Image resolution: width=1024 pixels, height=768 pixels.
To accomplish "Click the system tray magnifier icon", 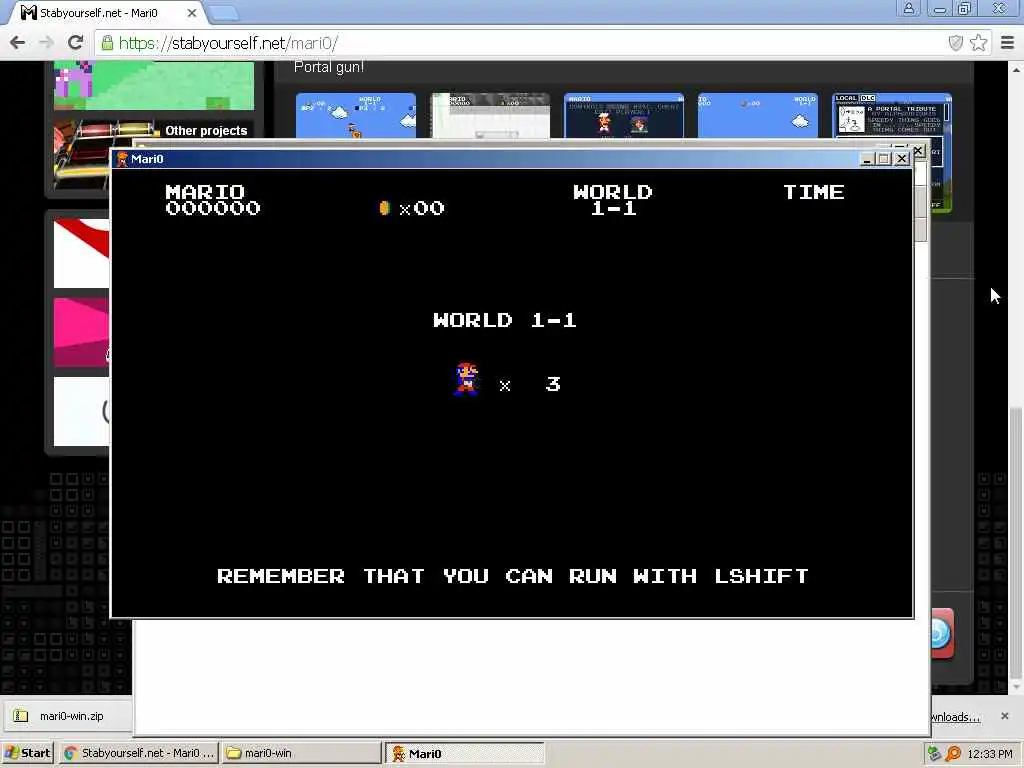I will [x=953, y=754].
